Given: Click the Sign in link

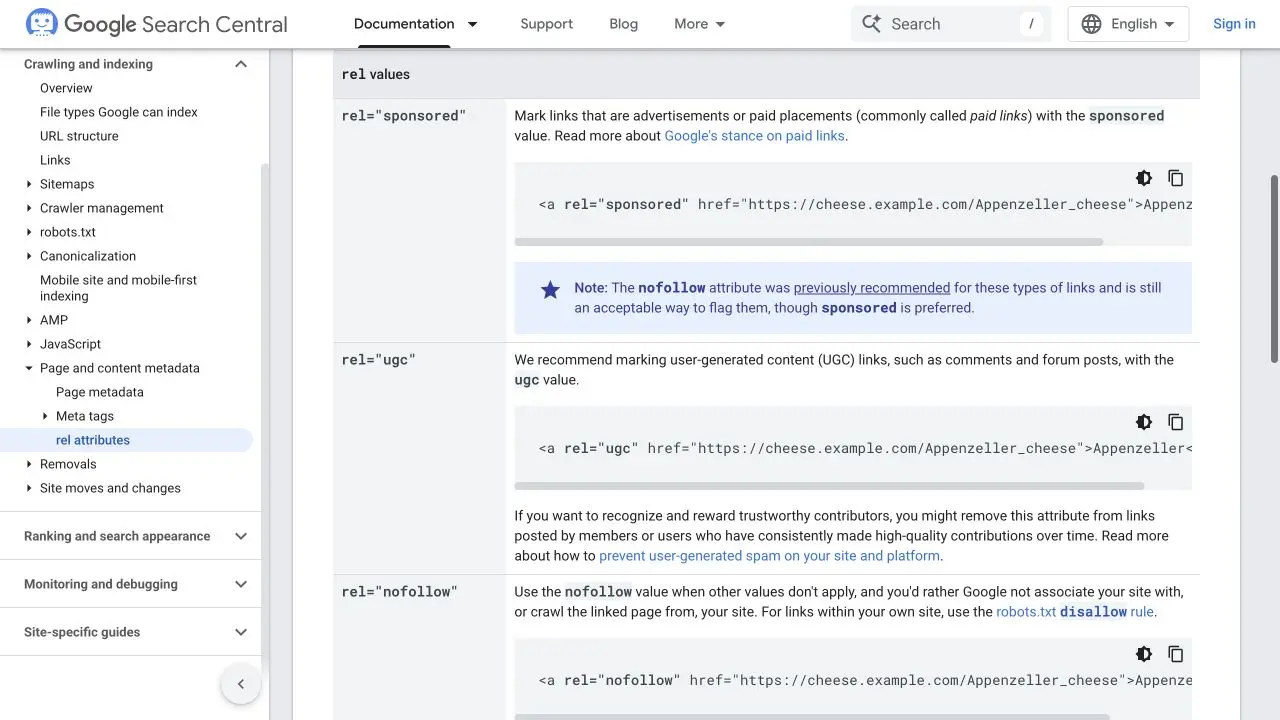Looking at the screenshot, I should point(1234,24).
